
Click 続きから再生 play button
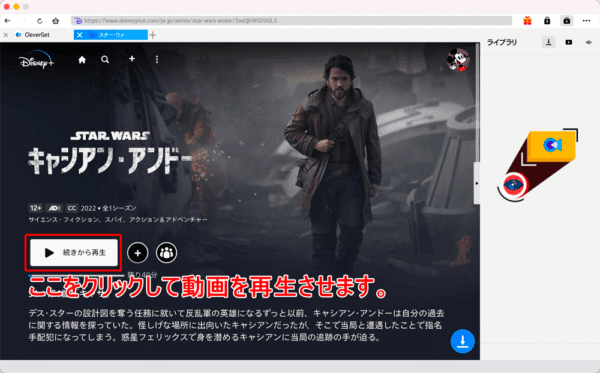click(74, 252)
